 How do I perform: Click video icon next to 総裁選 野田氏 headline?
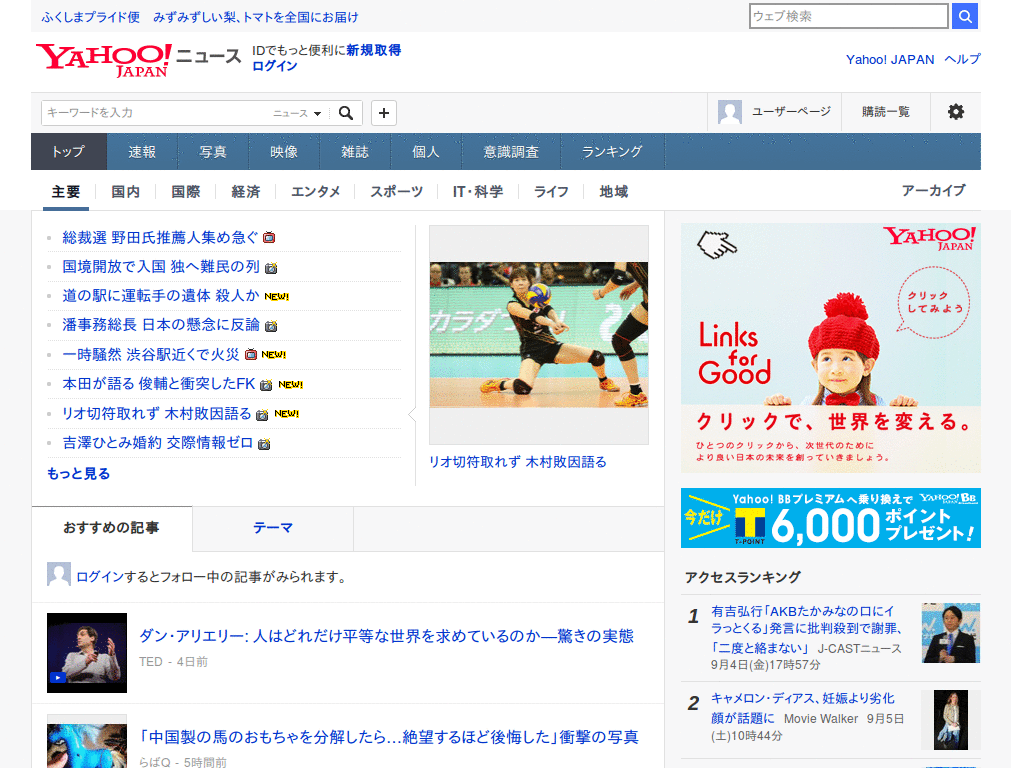click(x=269, y=238)
